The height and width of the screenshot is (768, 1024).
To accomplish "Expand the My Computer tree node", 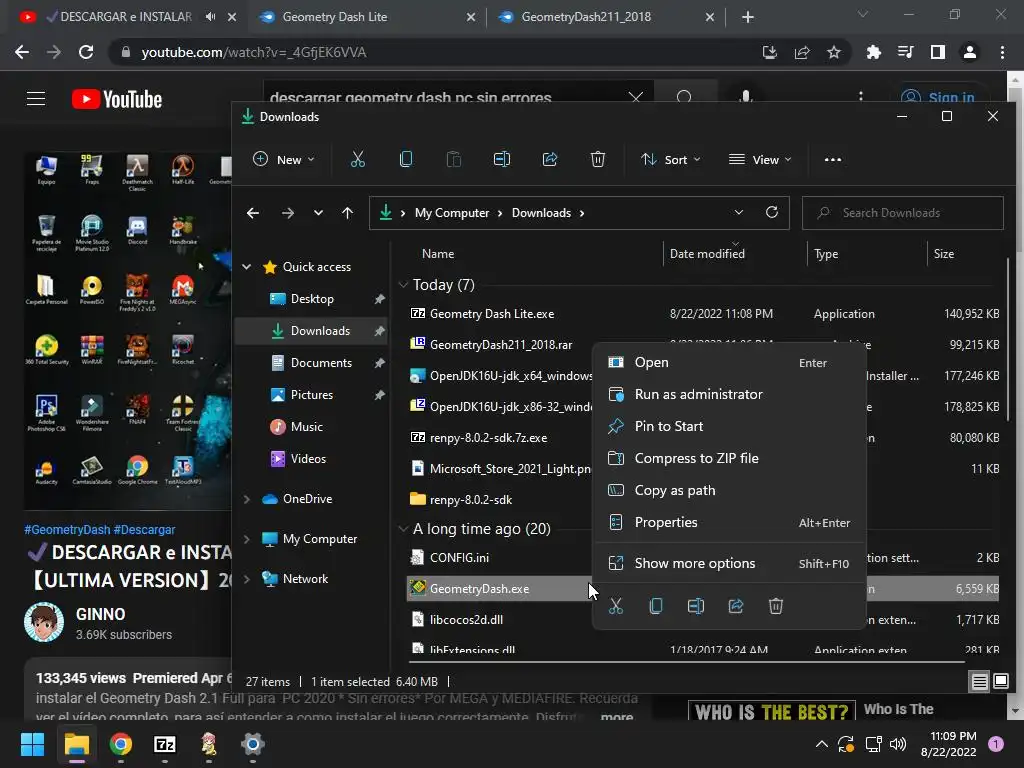I will [x=247, y=539].
